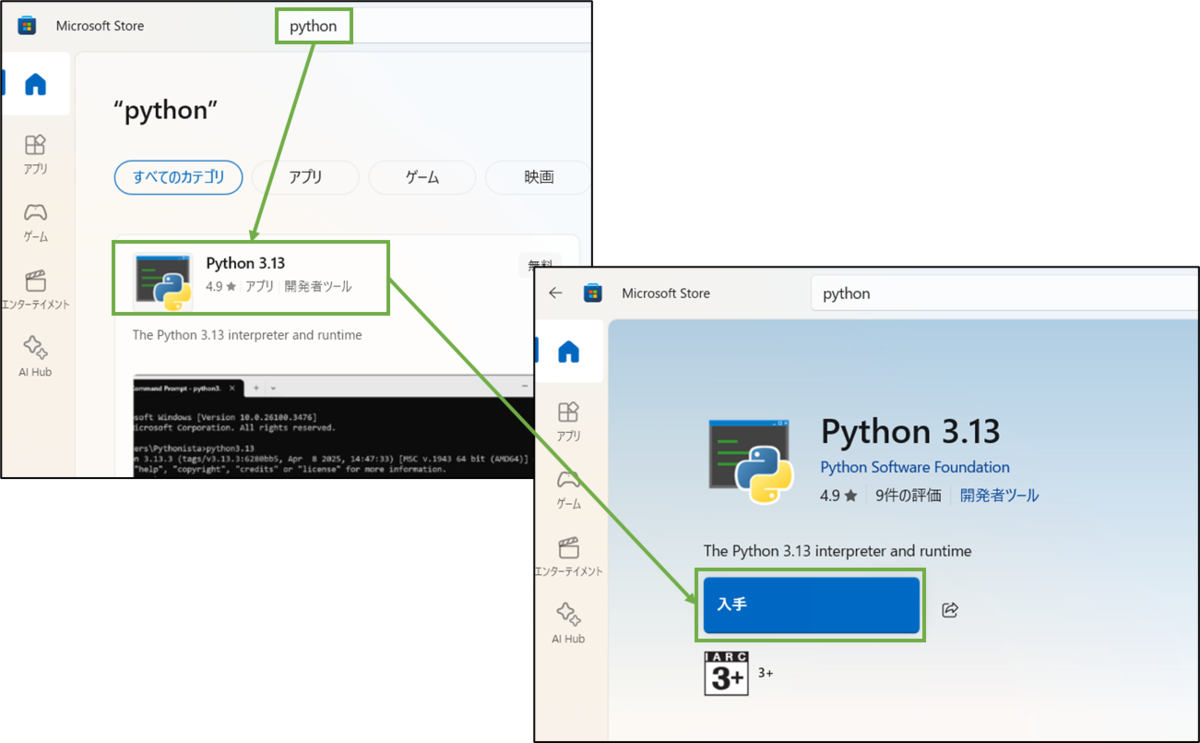Viewport: 1200px width, 743px height.
Task: Click the back arrow in the front window
Action: pyautogui.click(x=556, y=293)
